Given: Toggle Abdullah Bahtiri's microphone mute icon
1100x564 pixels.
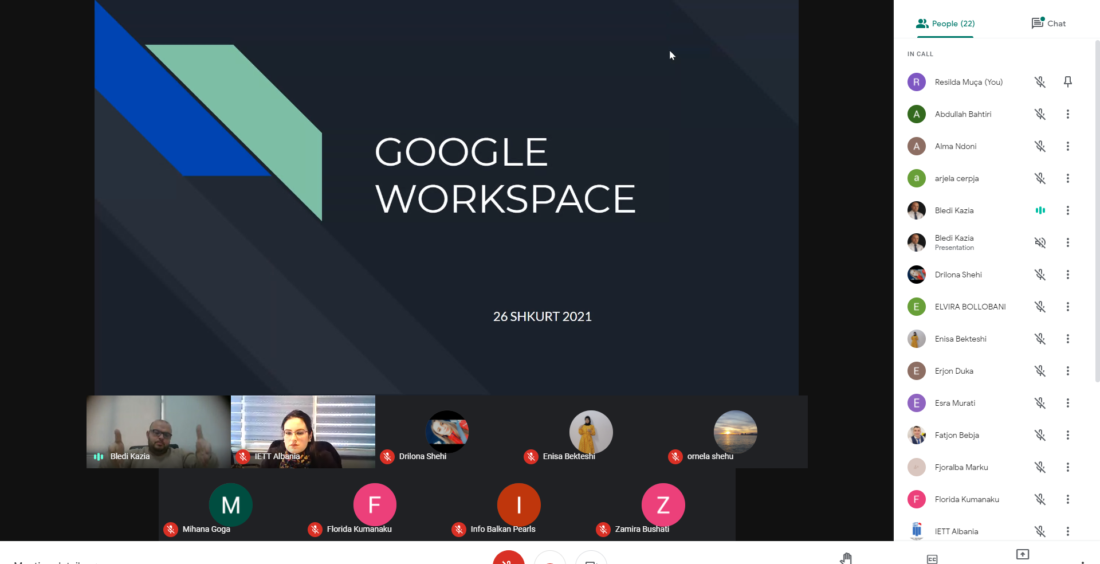Looking at the screenshot, I should coord(1040,114).
